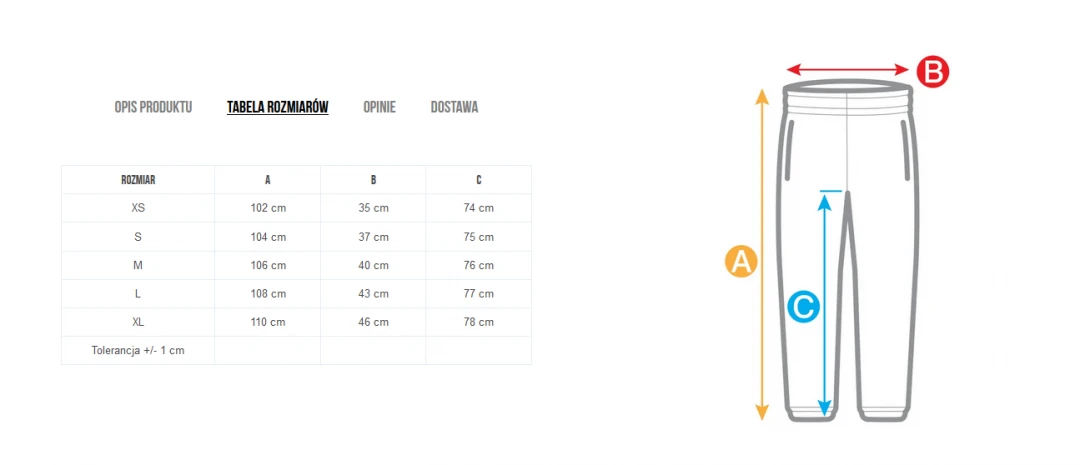Click the blue C circle marker
Image resolution: width=1080 pixels, height=465 pixels.
tap(803, 307)
